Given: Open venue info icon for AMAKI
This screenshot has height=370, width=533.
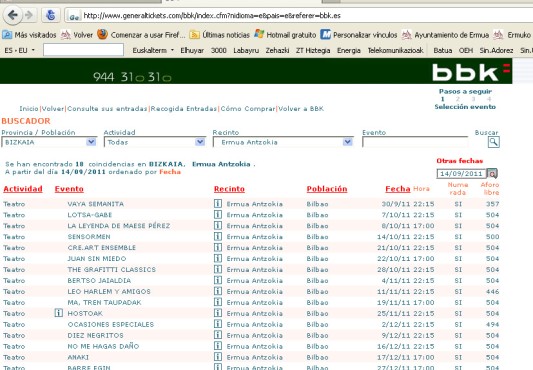Looking at the screenshot, I should 218,357.
